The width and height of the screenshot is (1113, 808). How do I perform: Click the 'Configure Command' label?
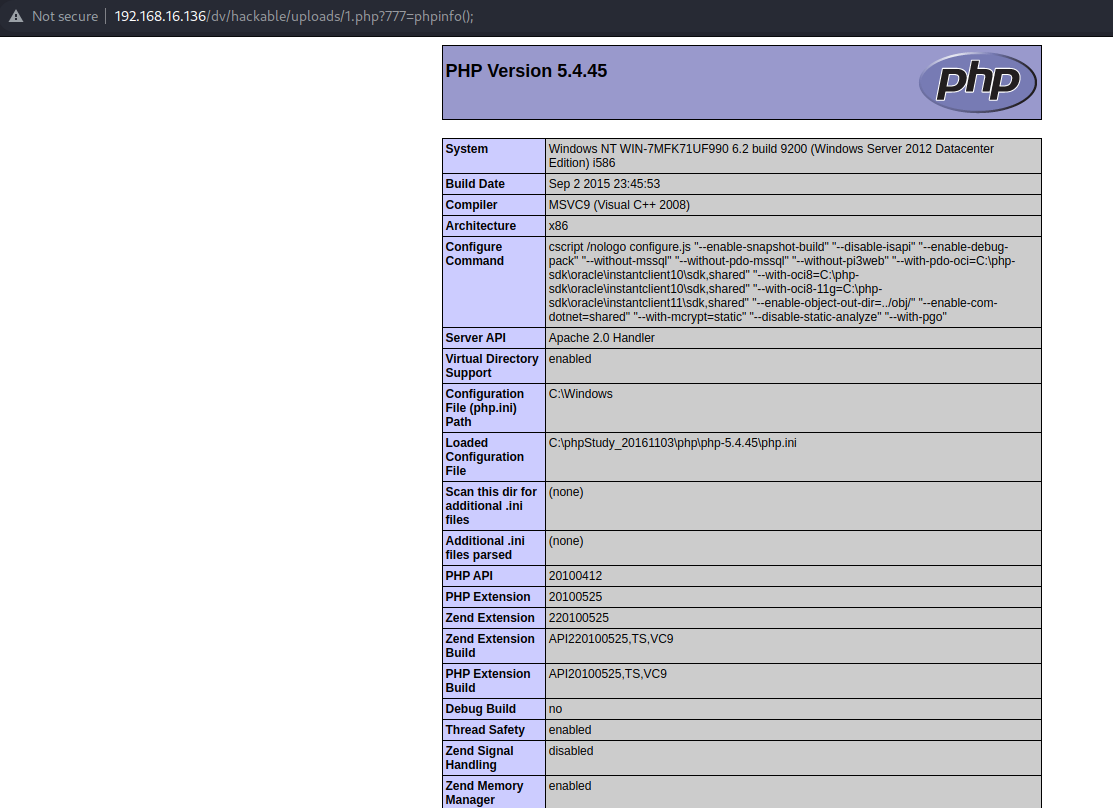[475, 254]
